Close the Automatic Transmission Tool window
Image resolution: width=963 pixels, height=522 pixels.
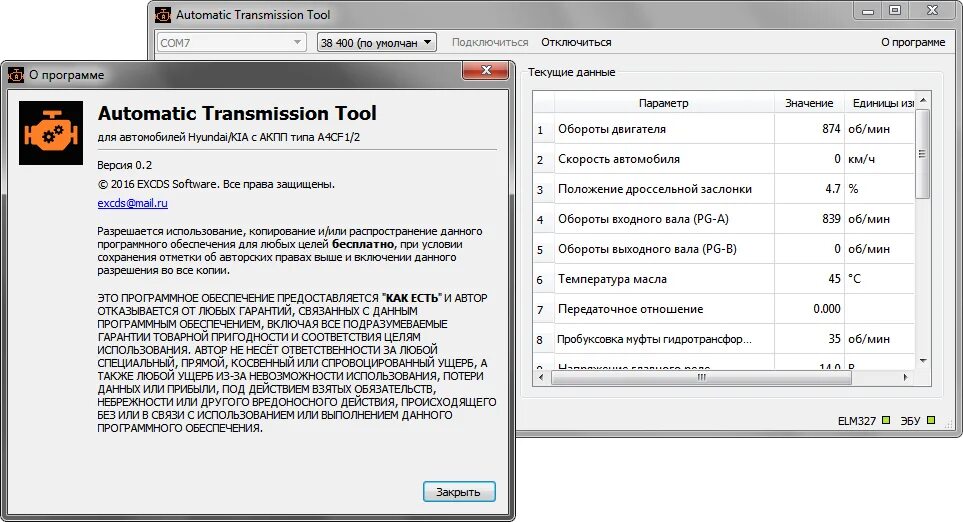click(933, 10)
